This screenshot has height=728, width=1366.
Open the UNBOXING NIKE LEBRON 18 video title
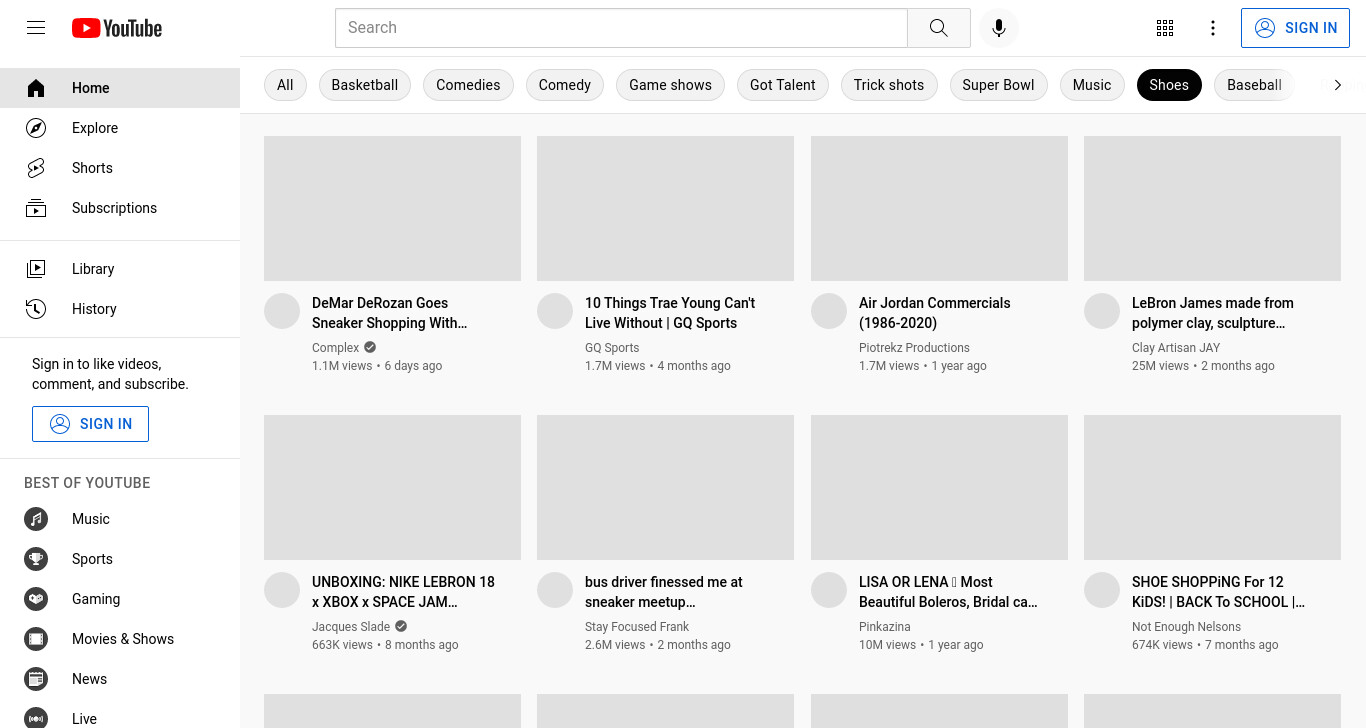coord(403,592)
